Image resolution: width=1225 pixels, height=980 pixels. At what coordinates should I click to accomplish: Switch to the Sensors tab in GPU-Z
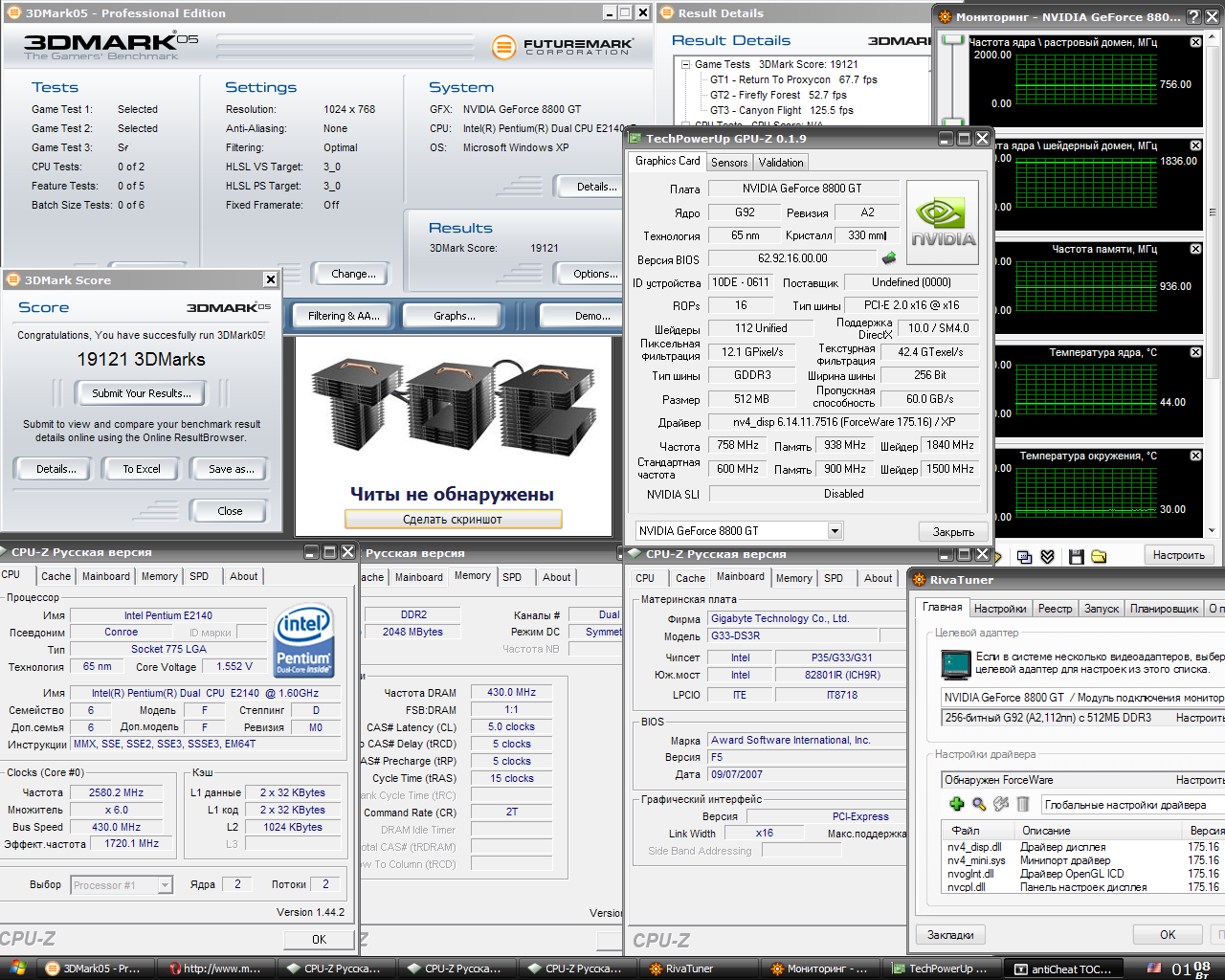(x=729, y=163)
